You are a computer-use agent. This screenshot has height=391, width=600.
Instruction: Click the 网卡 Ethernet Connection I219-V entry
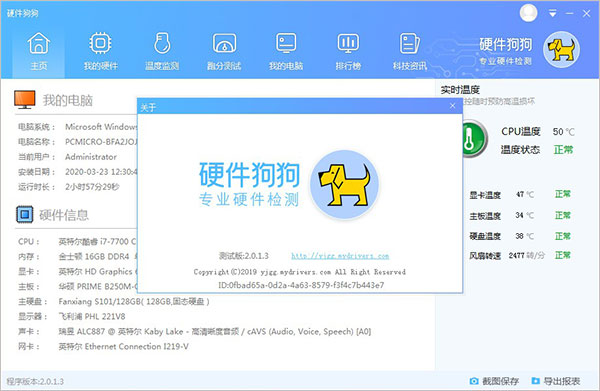(x=123, y=346)
